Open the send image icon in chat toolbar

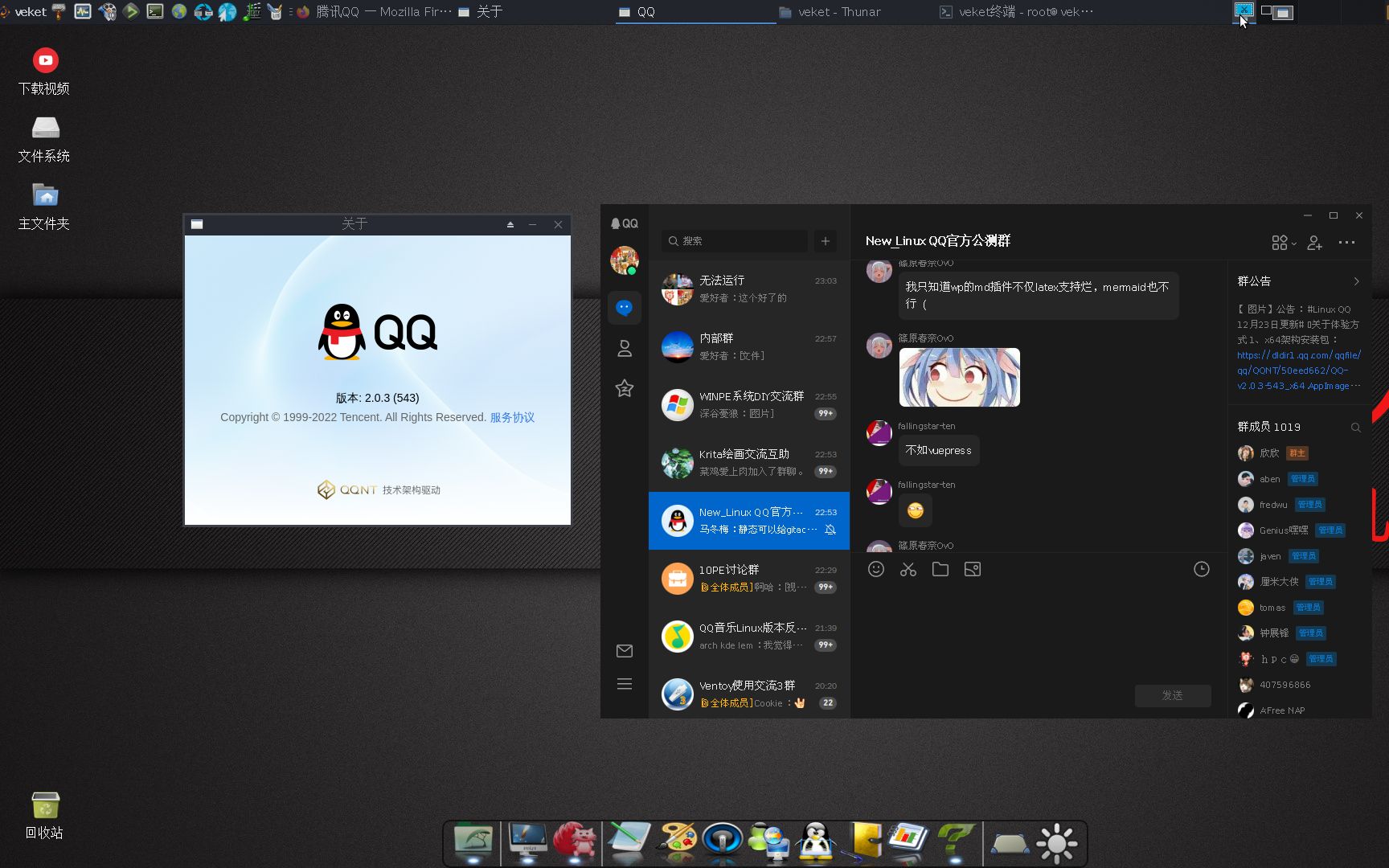973,569
